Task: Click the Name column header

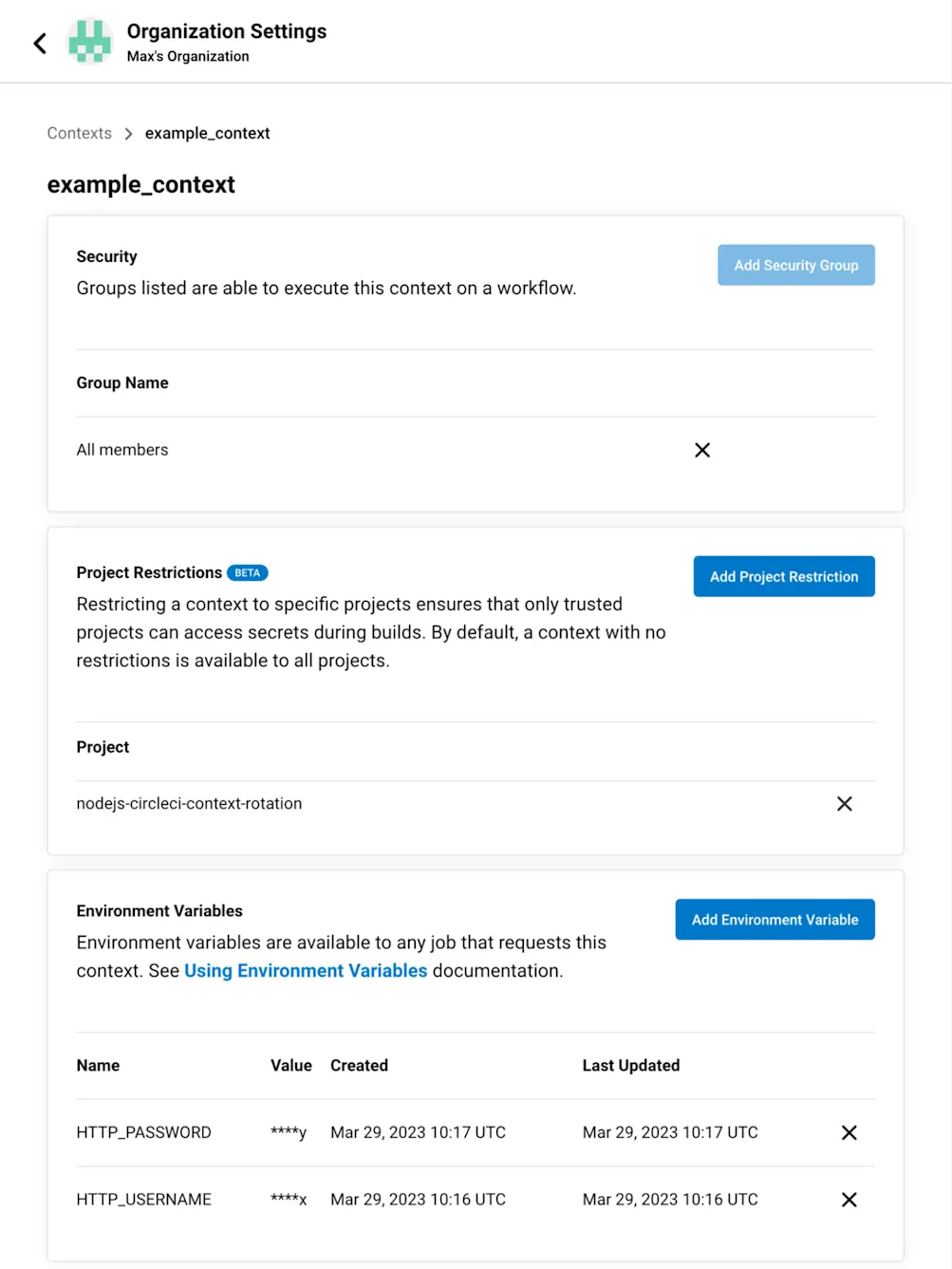Action: pos(98,1065)
